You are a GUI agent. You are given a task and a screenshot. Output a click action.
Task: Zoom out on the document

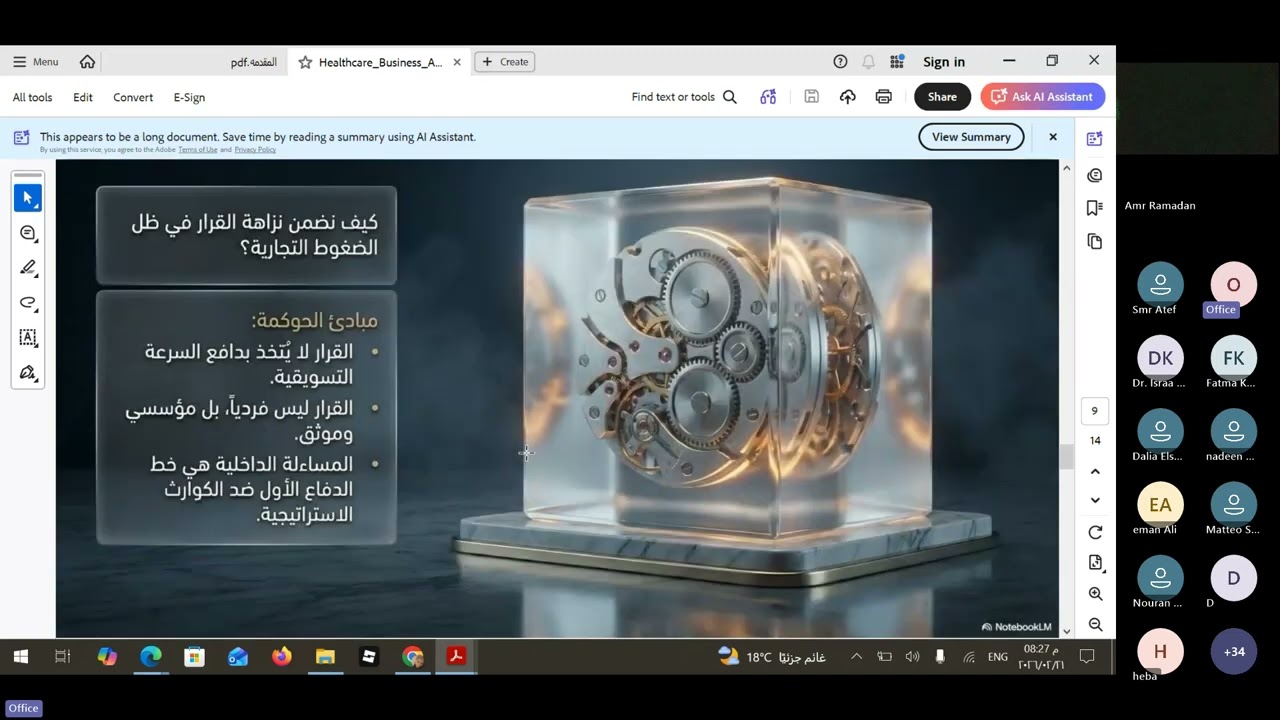pyautogui.click(x=1095, y=625)
